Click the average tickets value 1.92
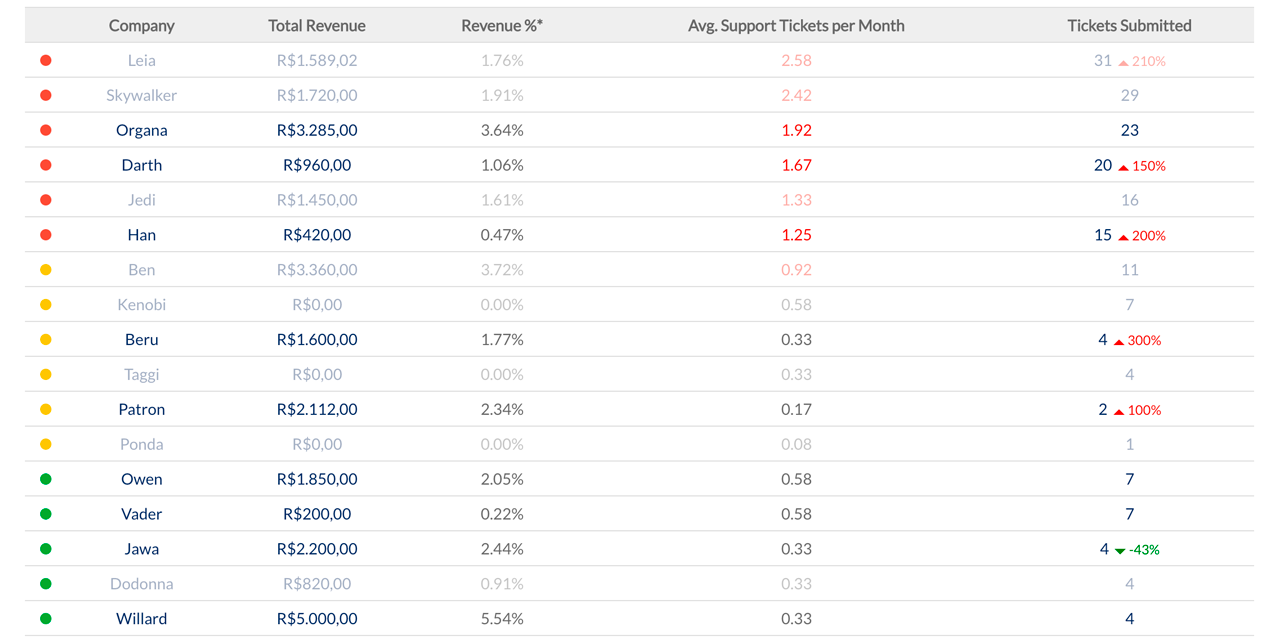 click(x=796, y=130)
